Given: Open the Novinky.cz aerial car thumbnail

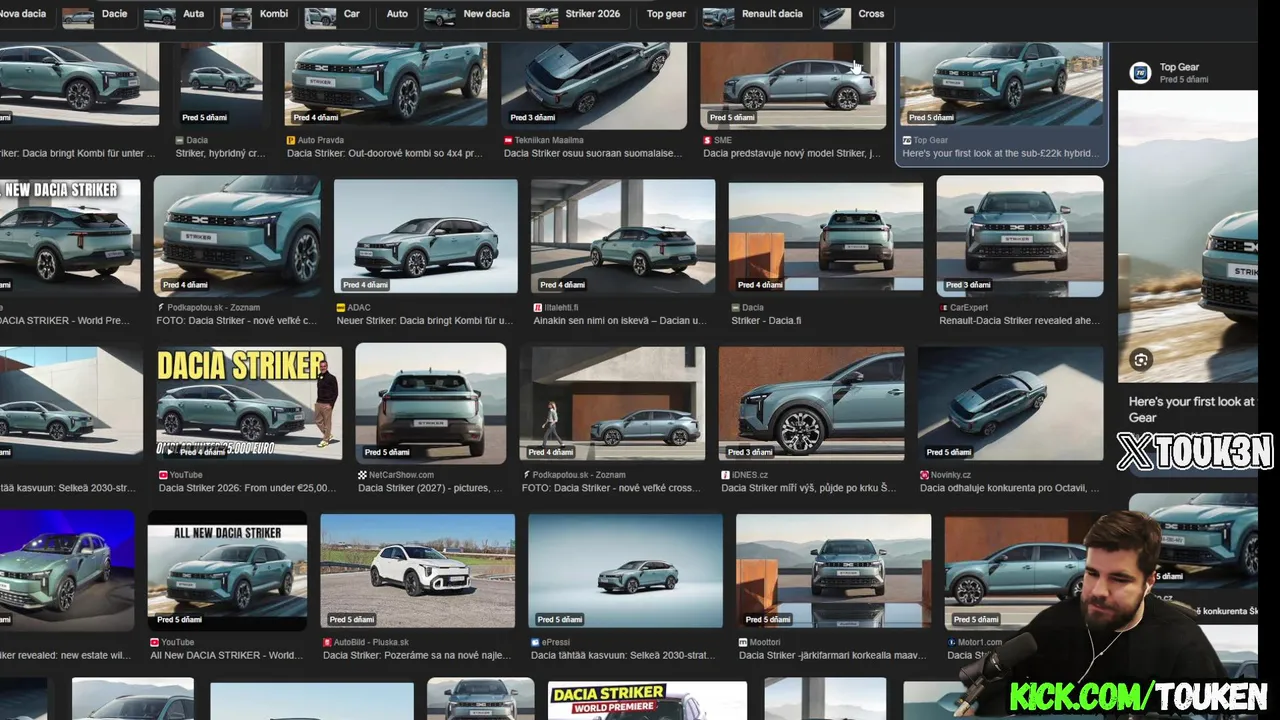Looking at the screenshot, I should pos(1010,404).
